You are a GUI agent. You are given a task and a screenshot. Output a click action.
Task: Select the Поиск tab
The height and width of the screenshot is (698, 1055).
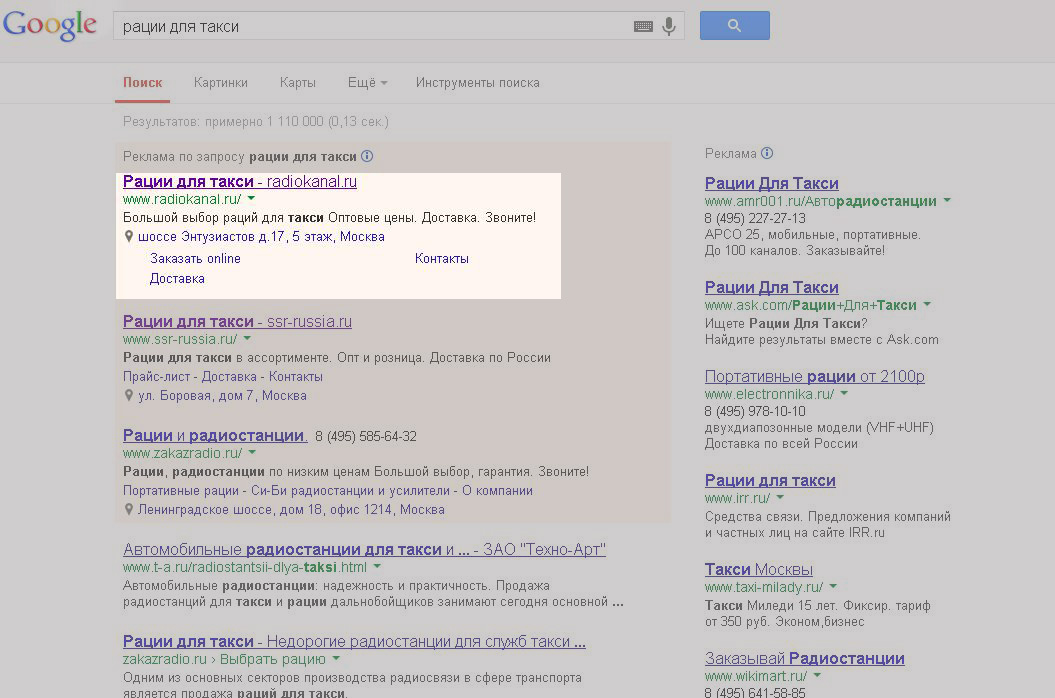click(x=143, y=82)
